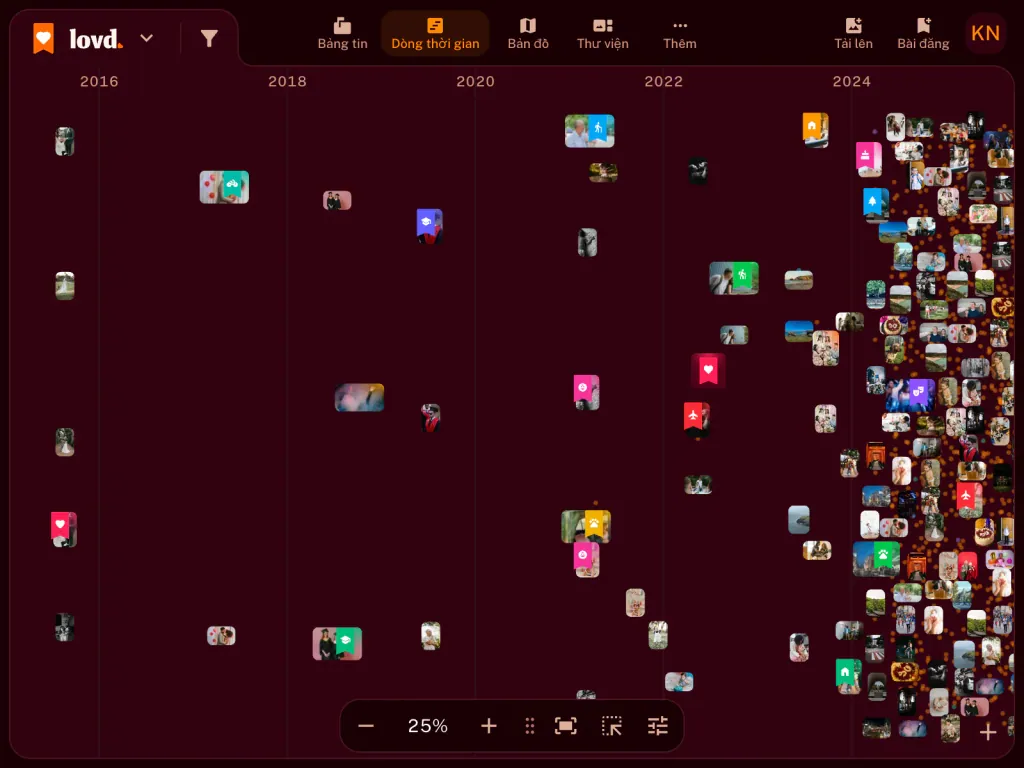Screen dimensions: 1024x768
Task: Open the photo with blue walking-person badge
Action: [590, 131]
